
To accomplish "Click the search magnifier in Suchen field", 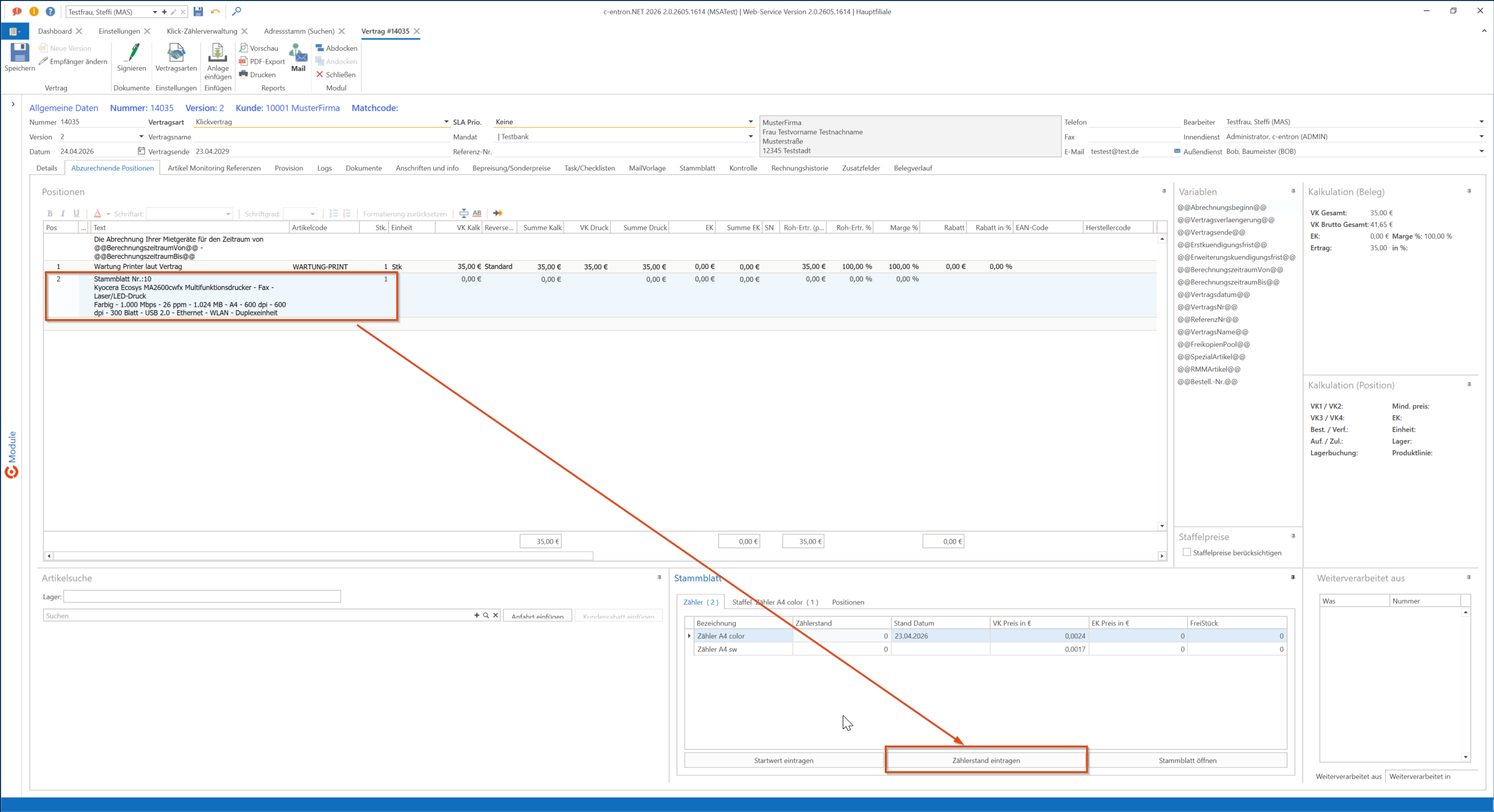I will (x=486, y=615).
